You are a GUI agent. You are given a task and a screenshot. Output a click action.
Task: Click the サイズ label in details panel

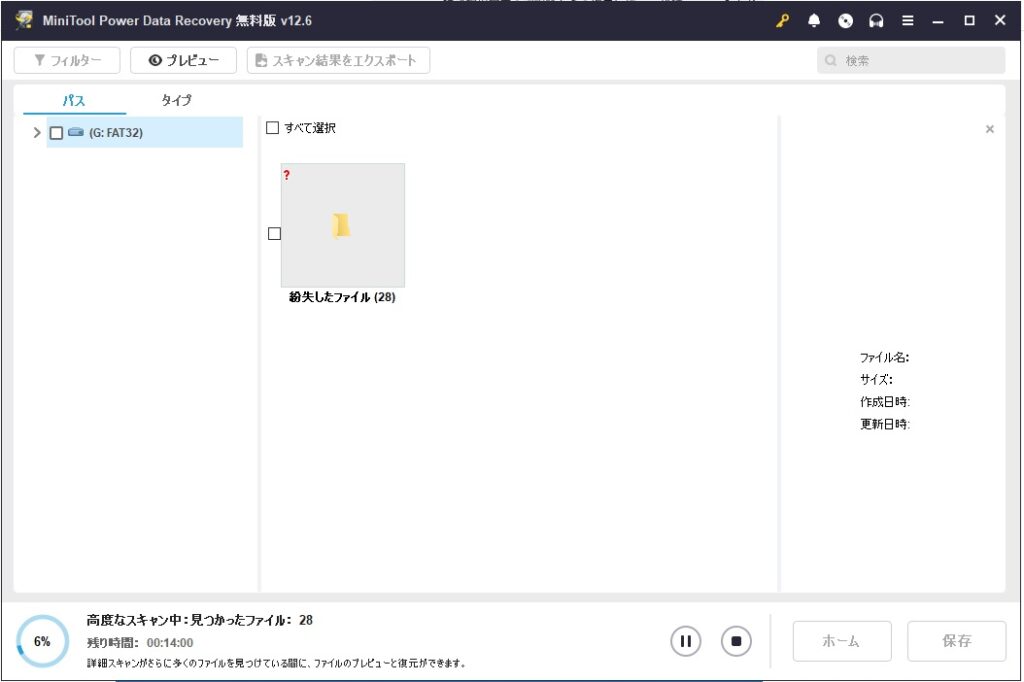click(876, 380)
